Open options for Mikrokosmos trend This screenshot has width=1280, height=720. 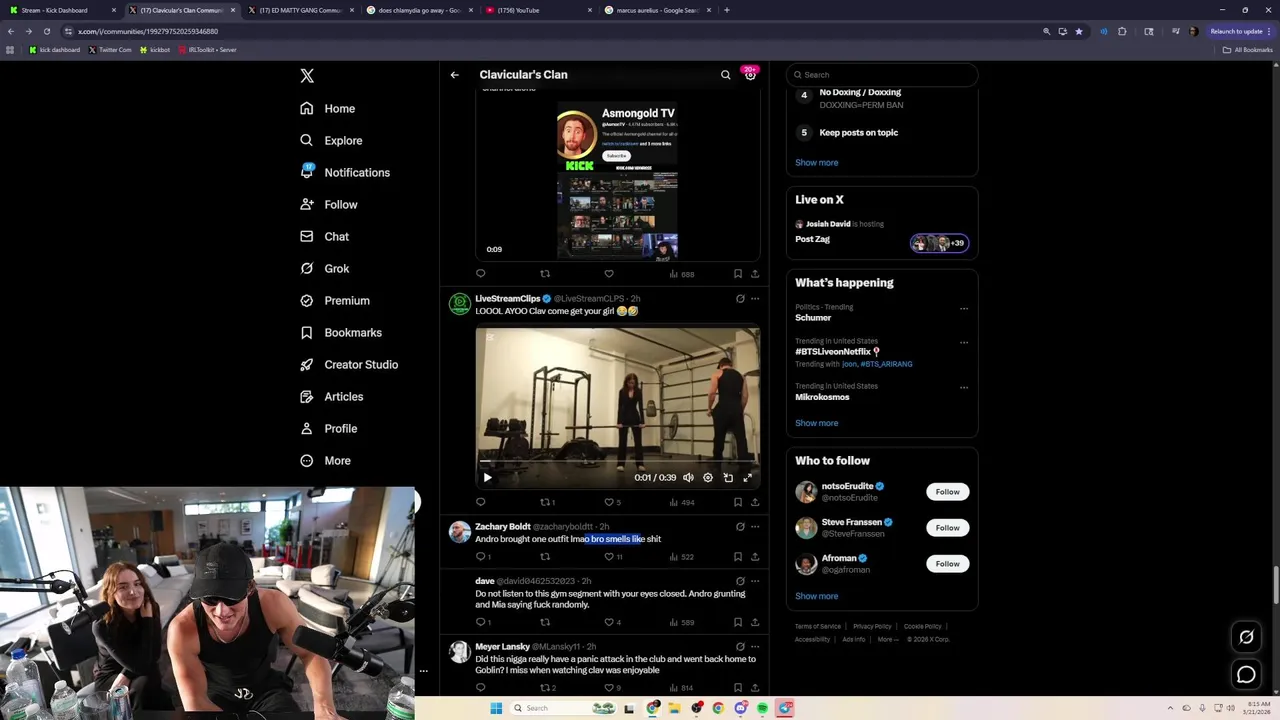coord(964,387)
